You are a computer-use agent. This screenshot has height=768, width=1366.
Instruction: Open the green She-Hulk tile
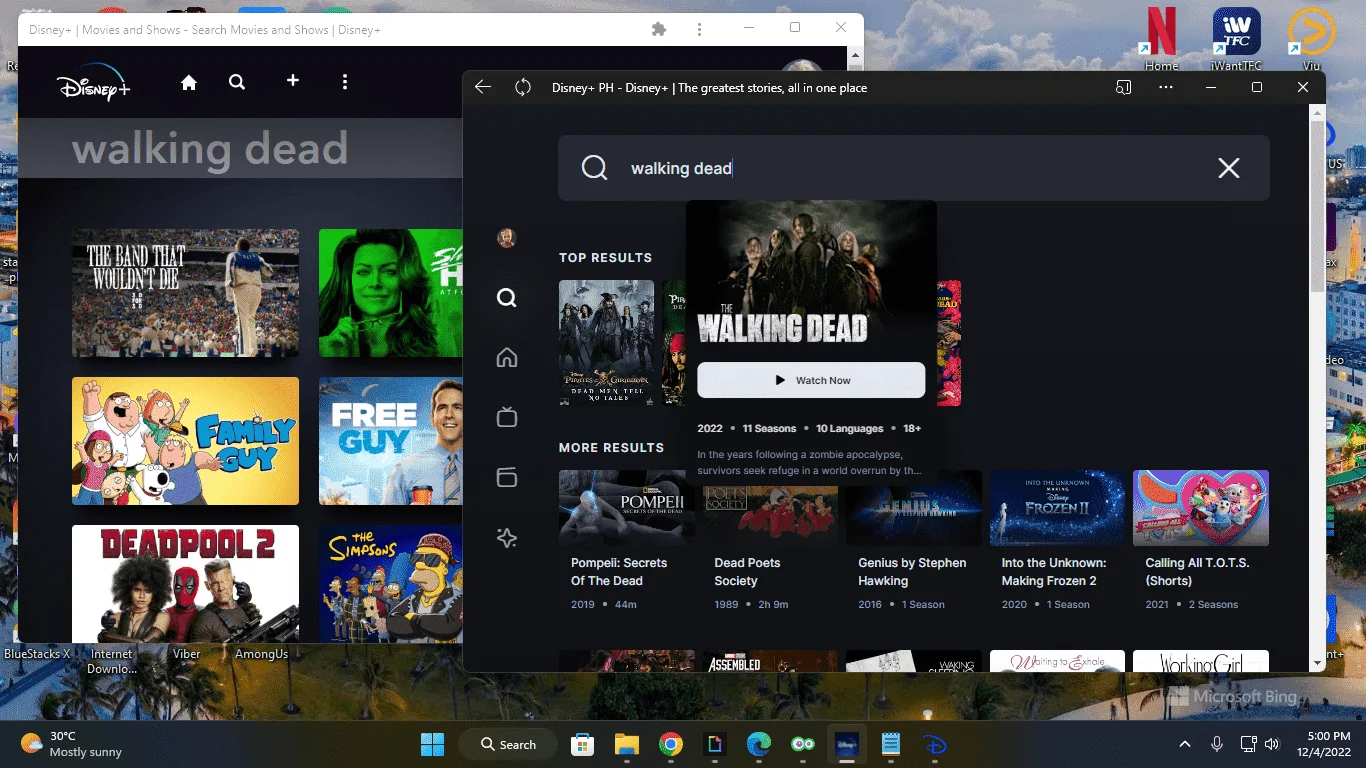(390, 293)
